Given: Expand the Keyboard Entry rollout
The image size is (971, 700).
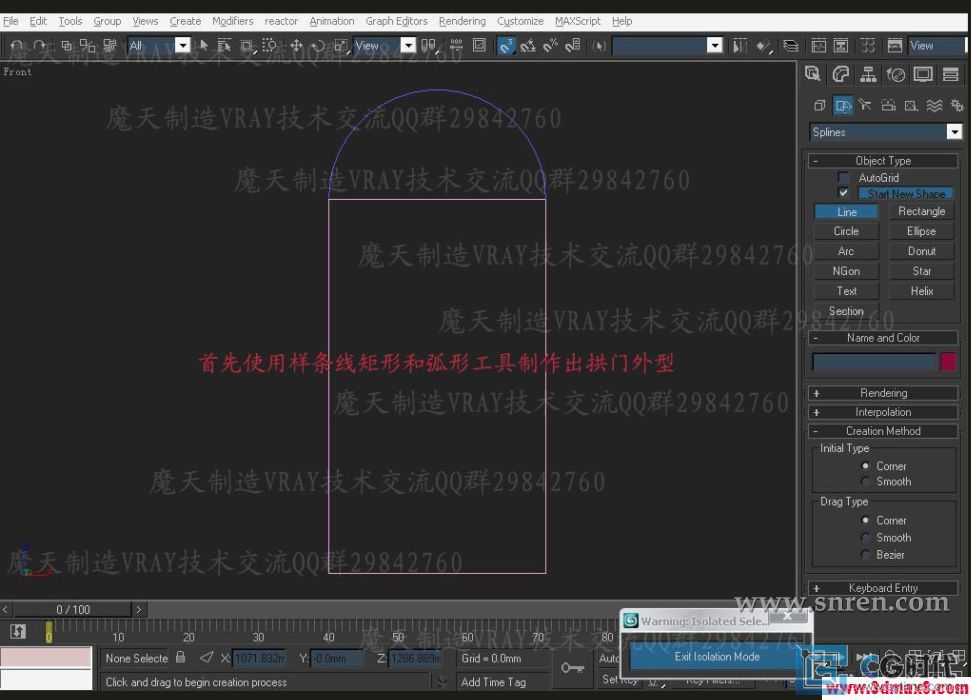Looking at the screenshot, I should coord(883,588).
